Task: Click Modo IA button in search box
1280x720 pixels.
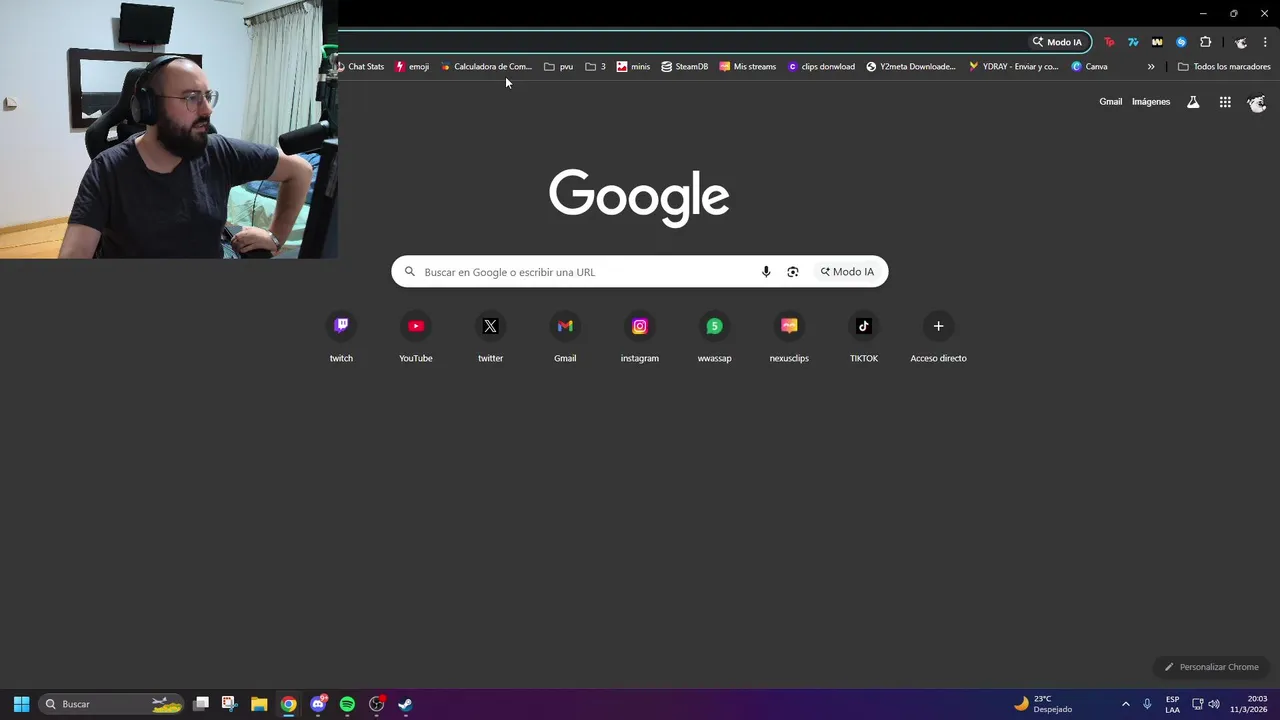Action: (x=847, y=272)
